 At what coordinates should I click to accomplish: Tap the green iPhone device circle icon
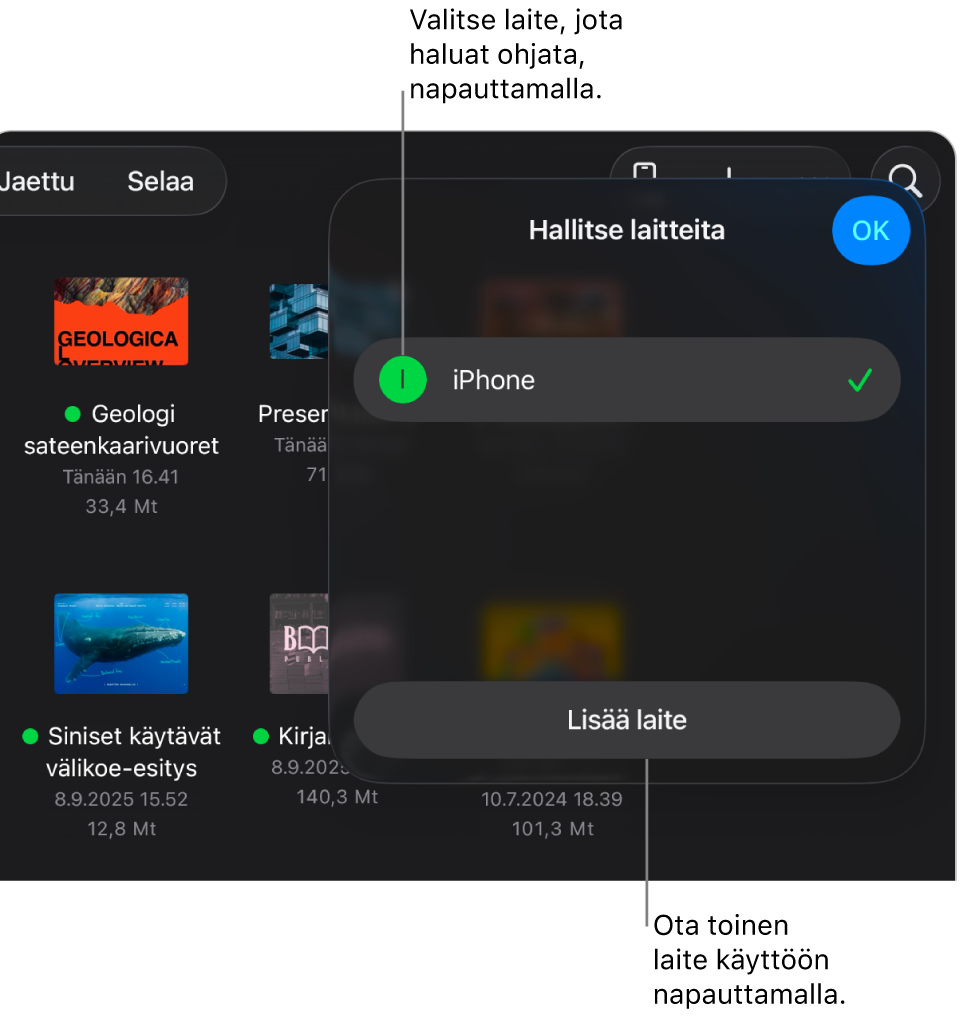click(403, 380)
